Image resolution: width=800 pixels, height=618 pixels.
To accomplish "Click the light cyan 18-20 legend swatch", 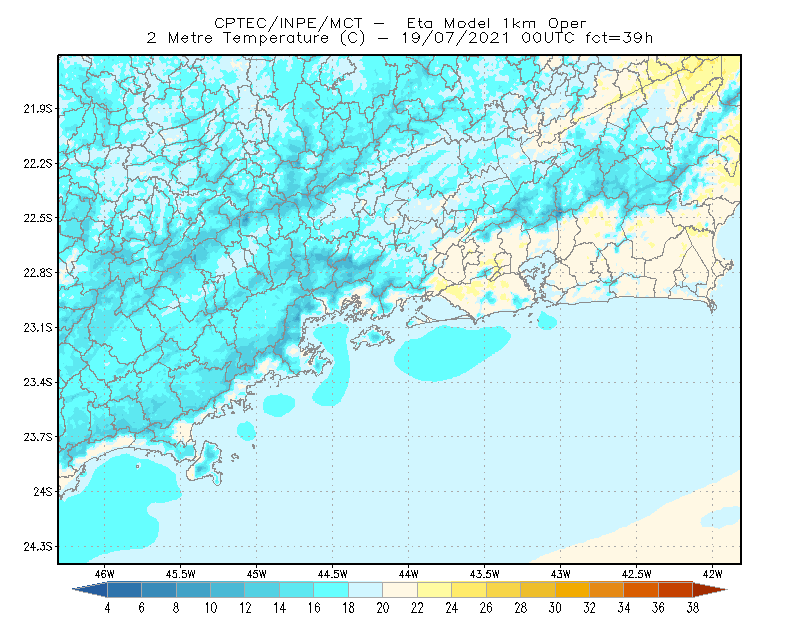I will (366, 590).
